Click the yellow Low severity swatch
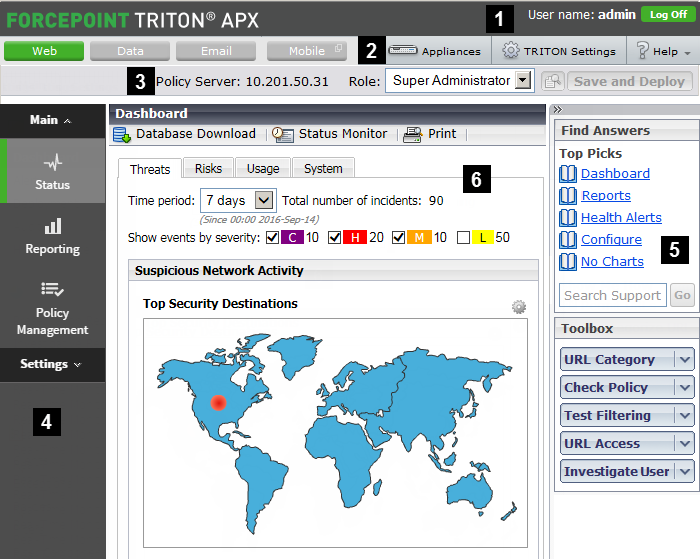The height and width of the screenshot is (559, 700). pyautogui.click(x=483, y=238)
